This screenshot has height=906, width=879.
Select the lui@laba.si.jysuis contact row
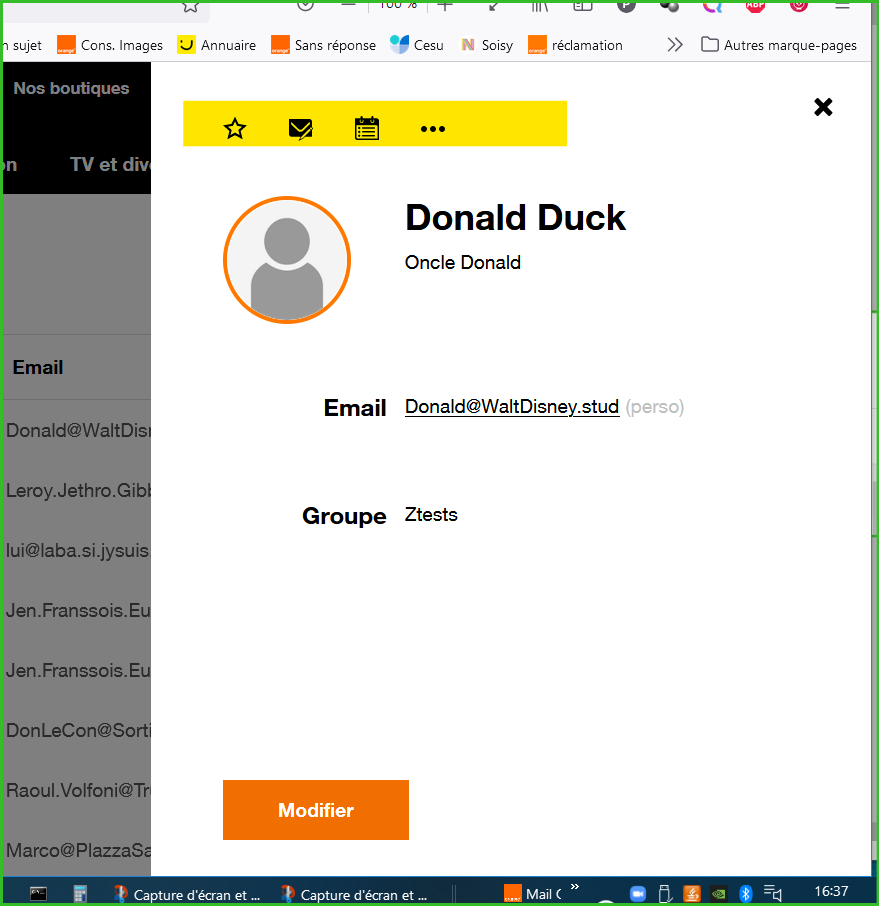point(77,551)
